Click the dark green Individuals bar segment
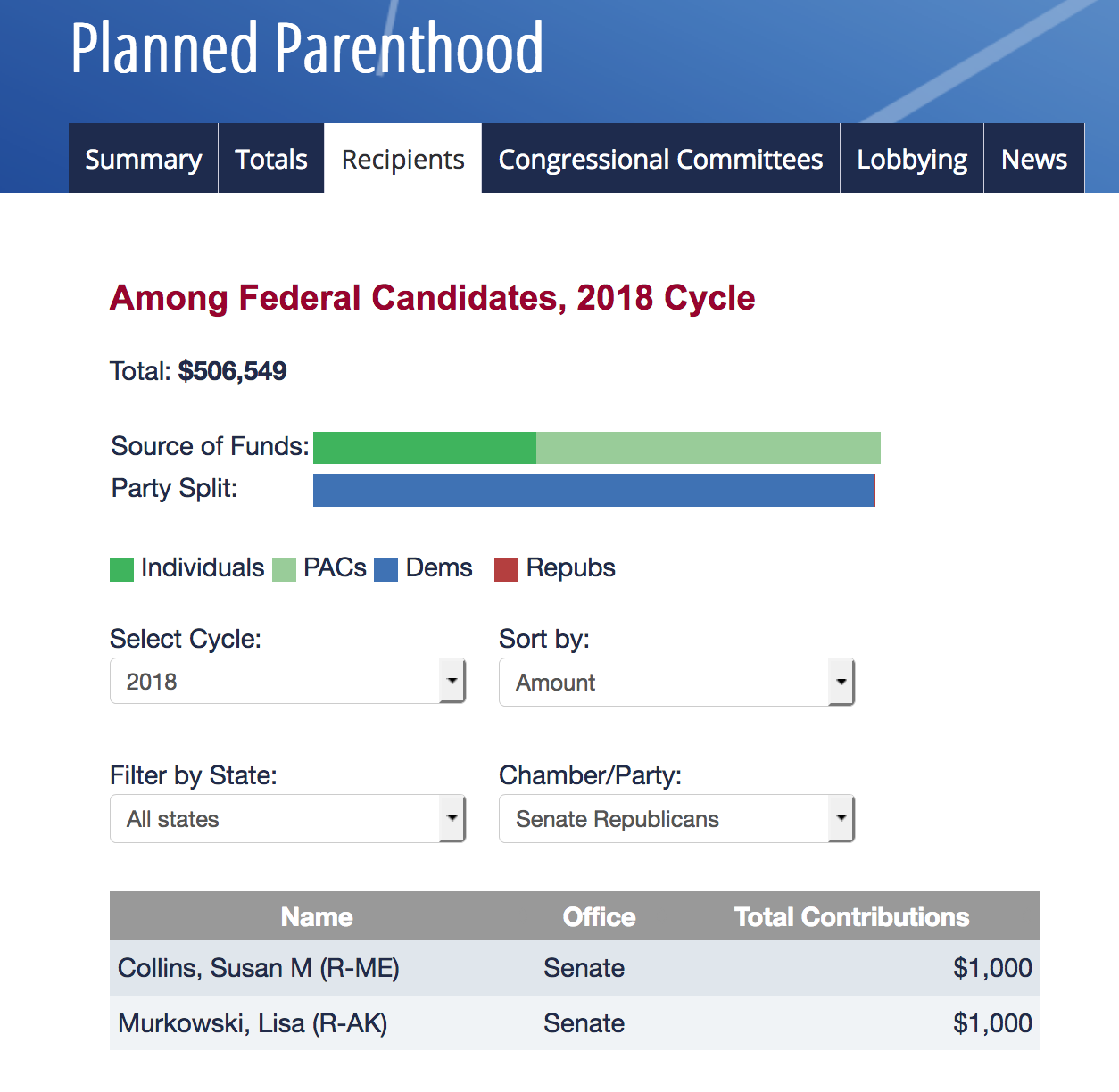This screenshot has height=1092, width=1119. coord(425,448)
